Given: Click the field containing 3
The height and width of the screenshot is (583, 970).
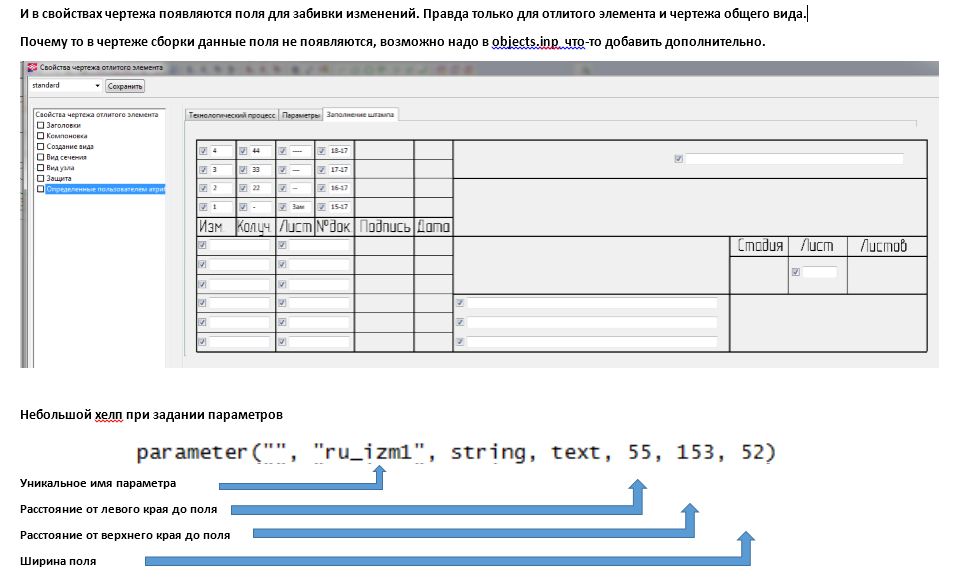Looking at the screenshot, I should (x=221, y=170).
